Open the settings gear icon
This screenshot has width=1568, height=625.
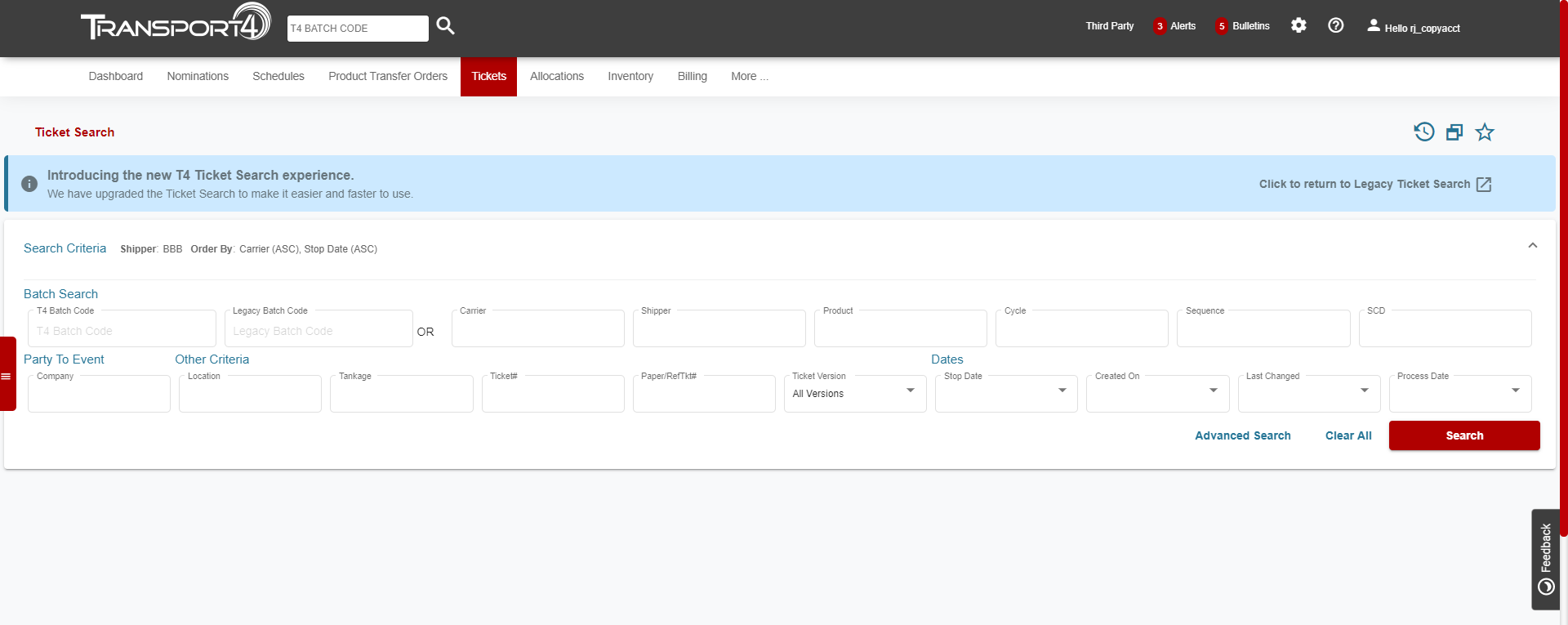[1298, 25]
